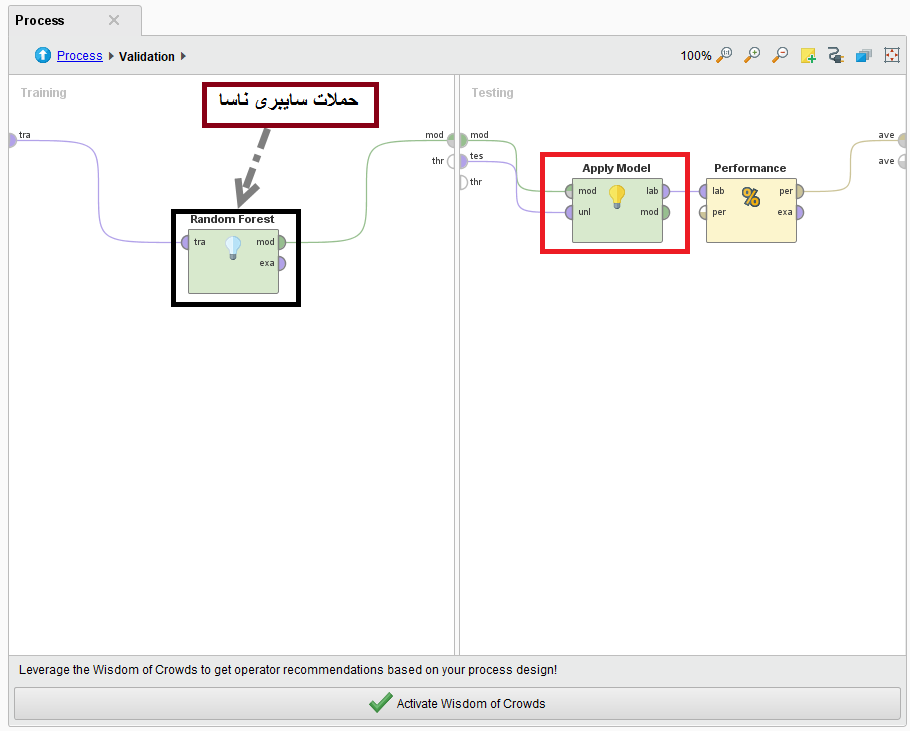Zoom in with the plus magnifier icon
910x731 pixels.
tap(752, 55)
